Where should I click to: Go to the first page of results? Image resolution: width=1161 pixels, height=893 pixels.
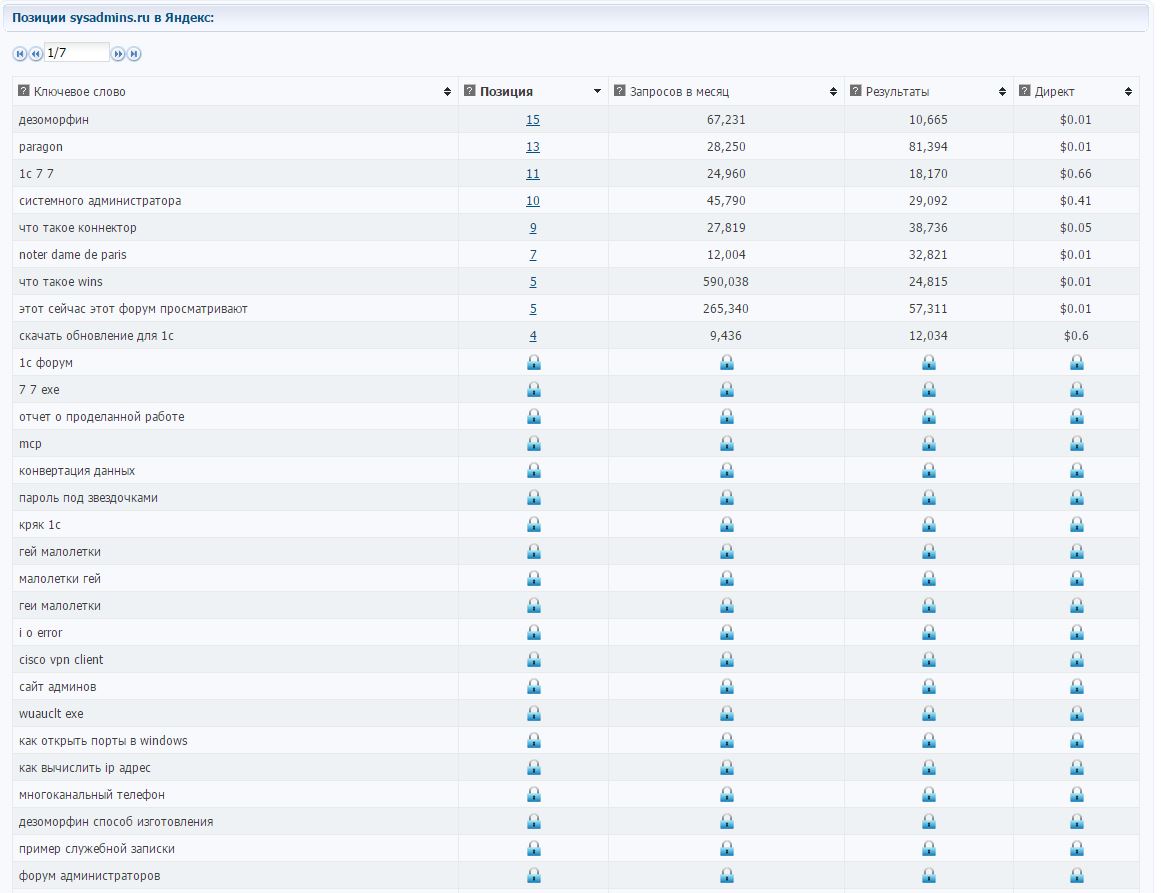20,54
